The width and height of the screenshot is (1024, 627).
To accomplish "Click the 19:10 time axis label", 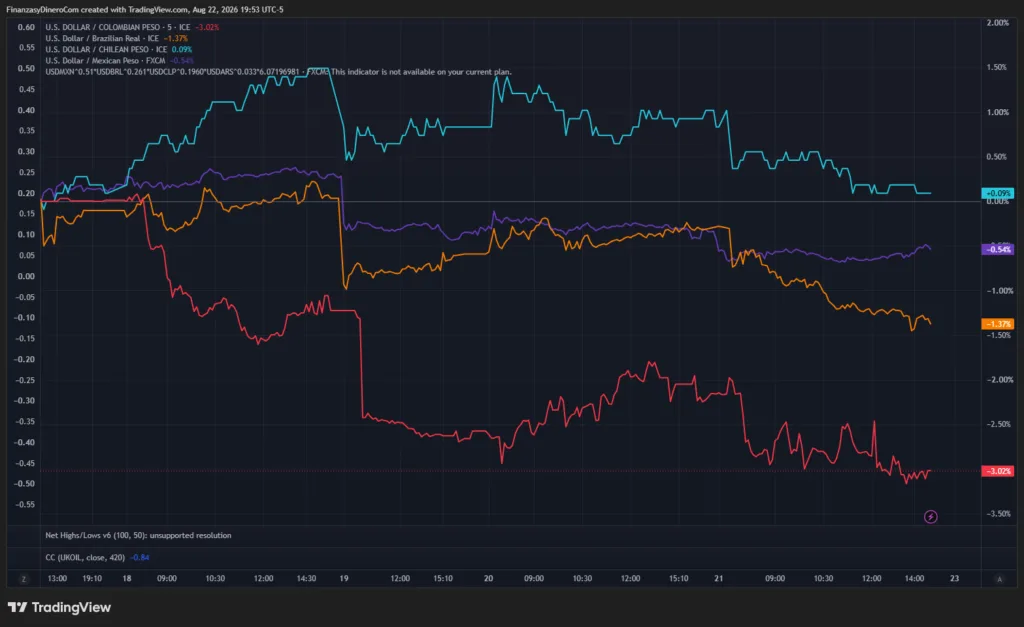I will 92,579.
